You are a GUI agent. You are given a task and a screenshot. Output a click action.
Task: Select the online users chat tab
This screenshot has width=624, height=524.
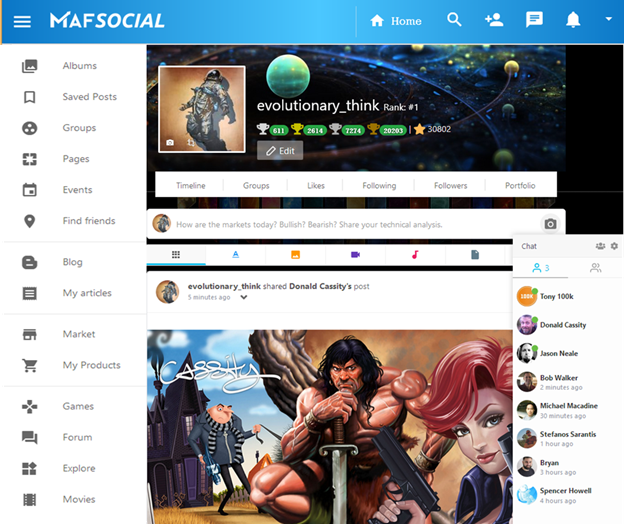click(x=540, y=268)
